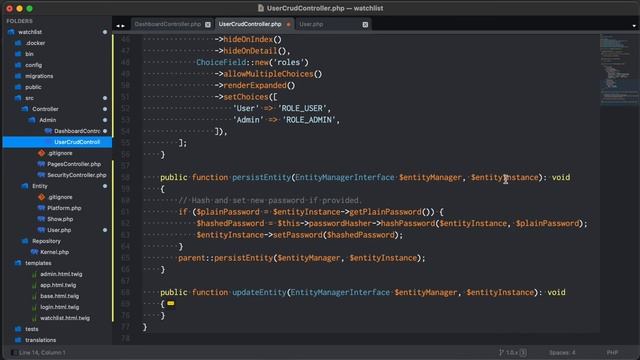Click the hashPassword method call
The height and width of the screenshot is (360, 640).
408,224
